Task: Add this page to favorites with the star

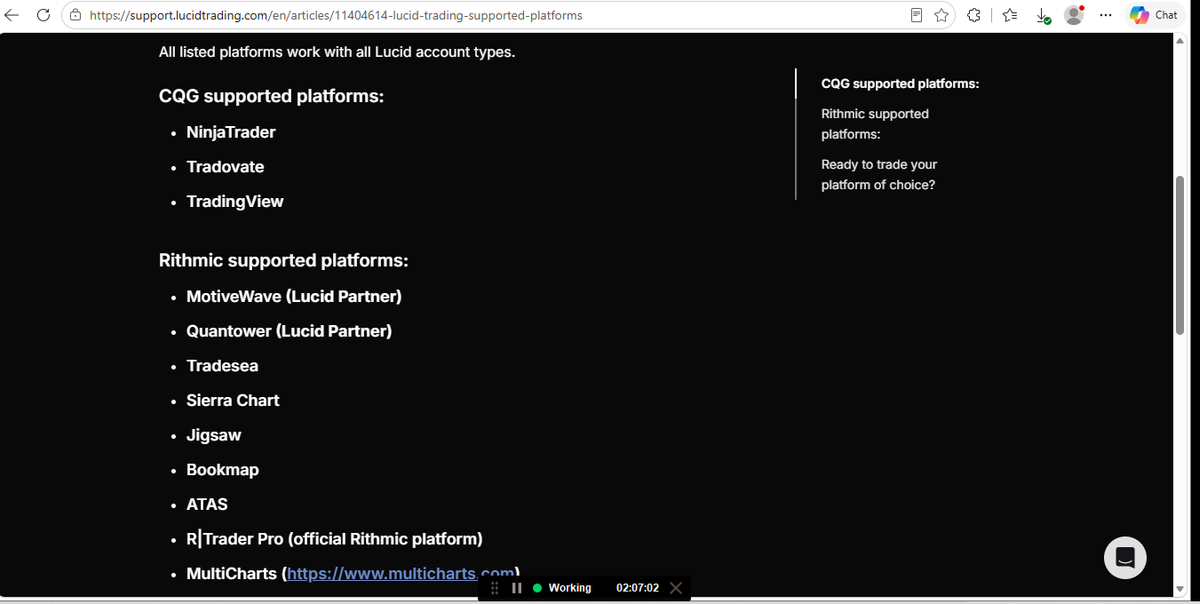Action: [x=941, y=15]
